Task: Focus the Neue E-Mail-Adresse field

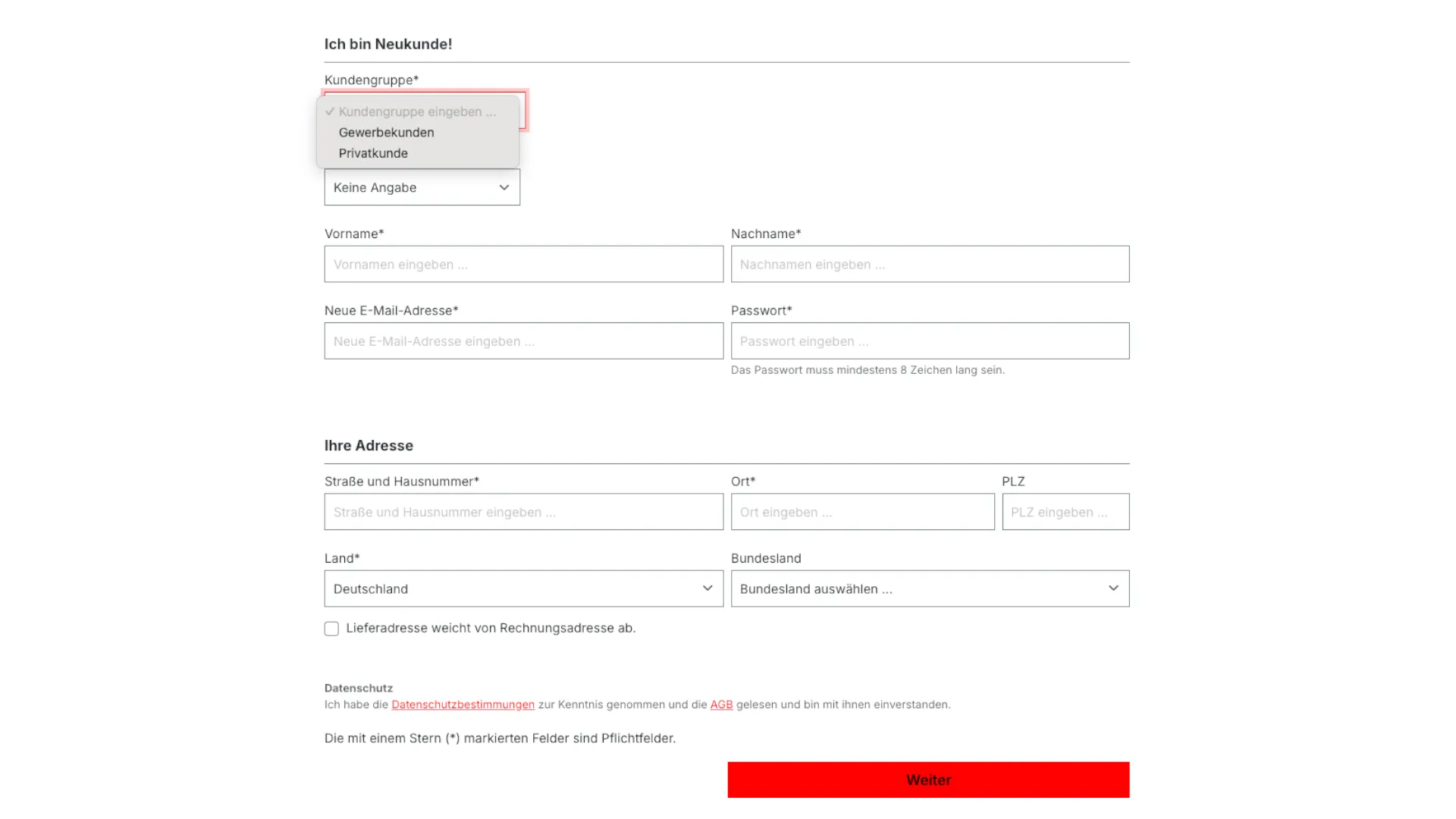Action: [523, 340]
